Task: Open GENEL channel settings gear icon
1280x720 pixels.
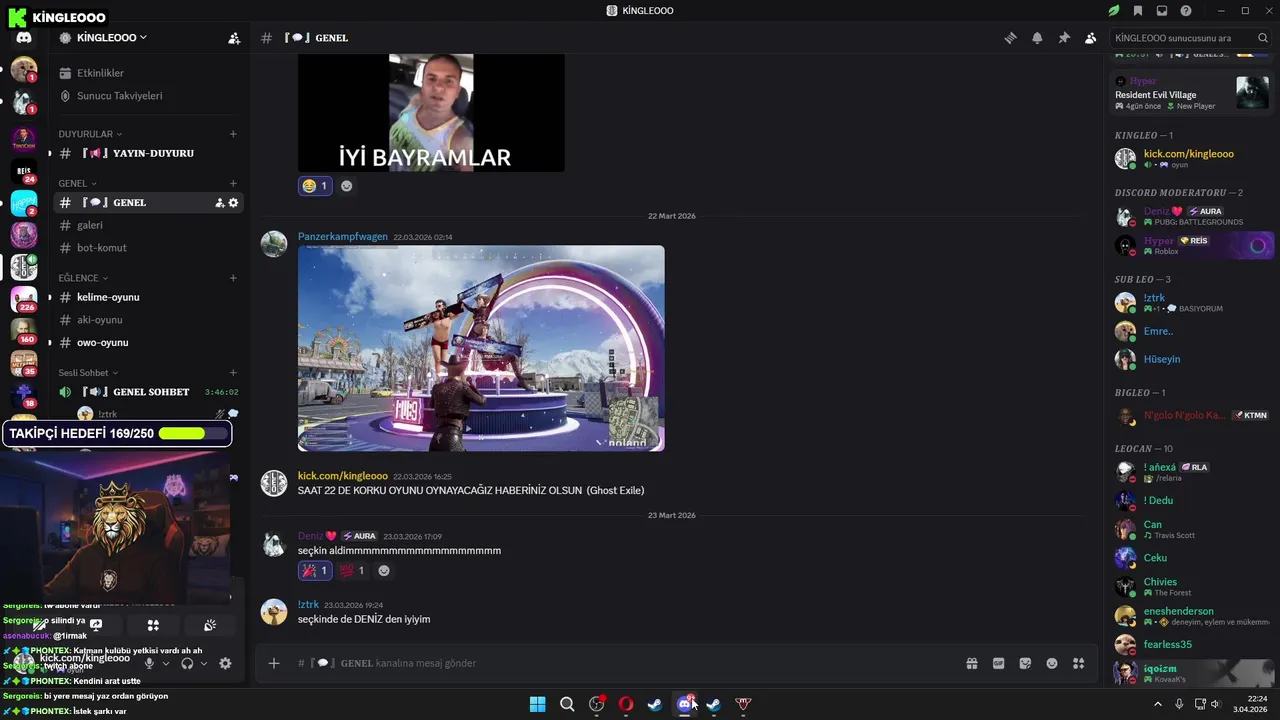Action: [234, 203]
